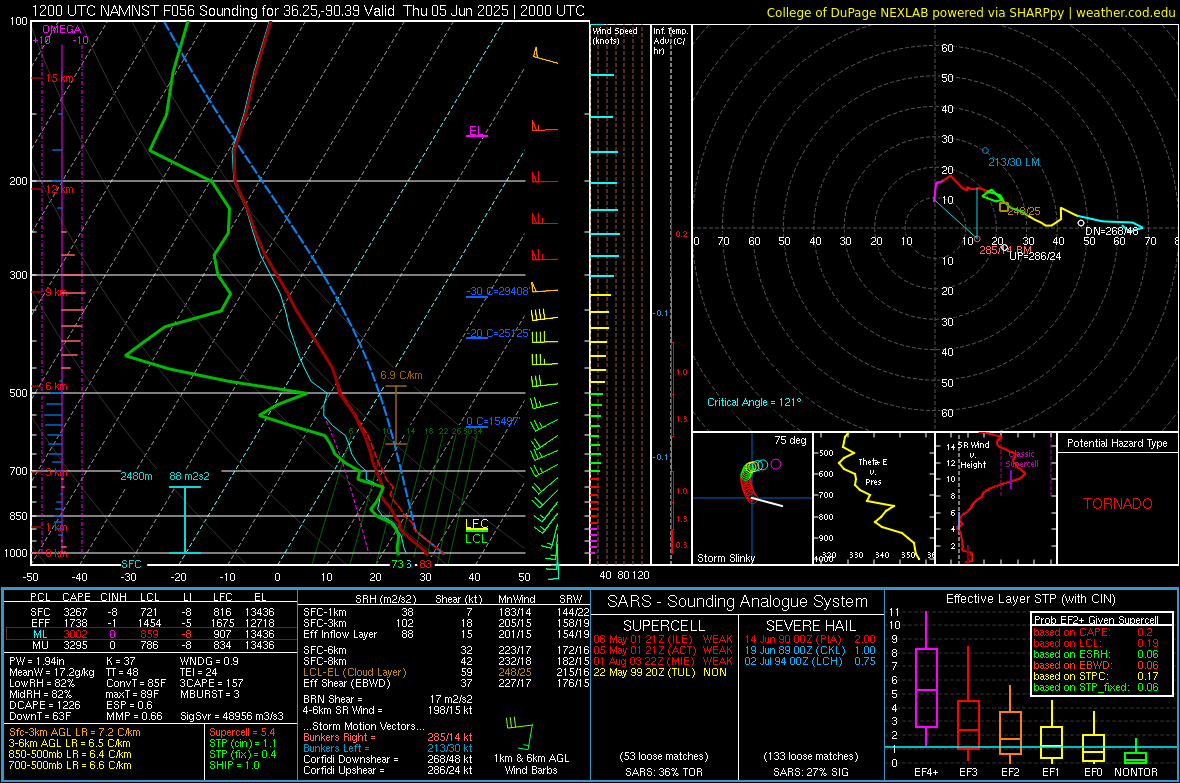Click the SARS: 27% SIG result
This screenshot has height=783, width=1180.
point(810,772)
